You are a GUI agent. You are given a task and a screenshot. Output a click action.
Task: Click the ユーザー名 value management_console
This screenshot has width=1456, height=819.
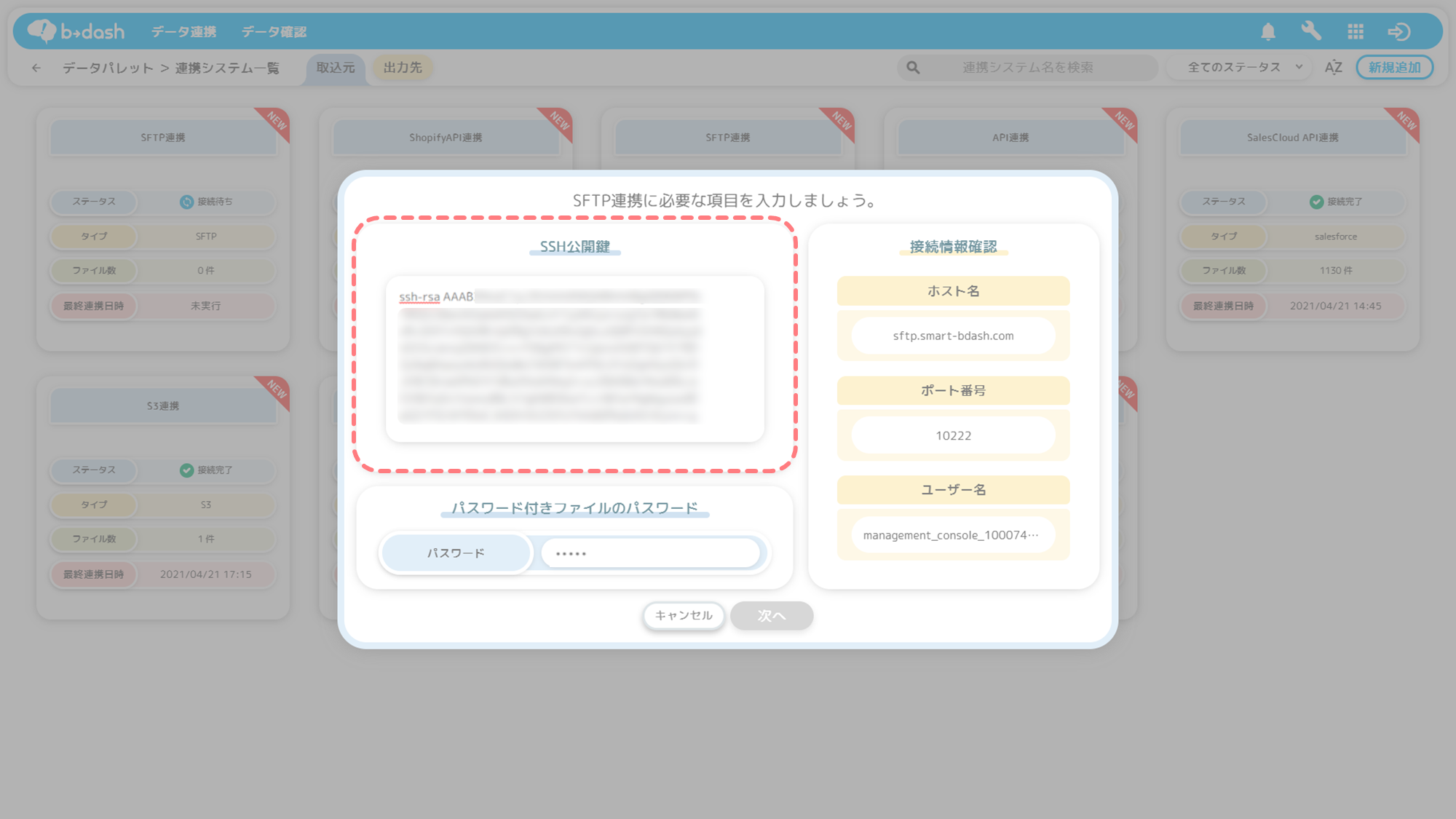[x=954, y=535]
